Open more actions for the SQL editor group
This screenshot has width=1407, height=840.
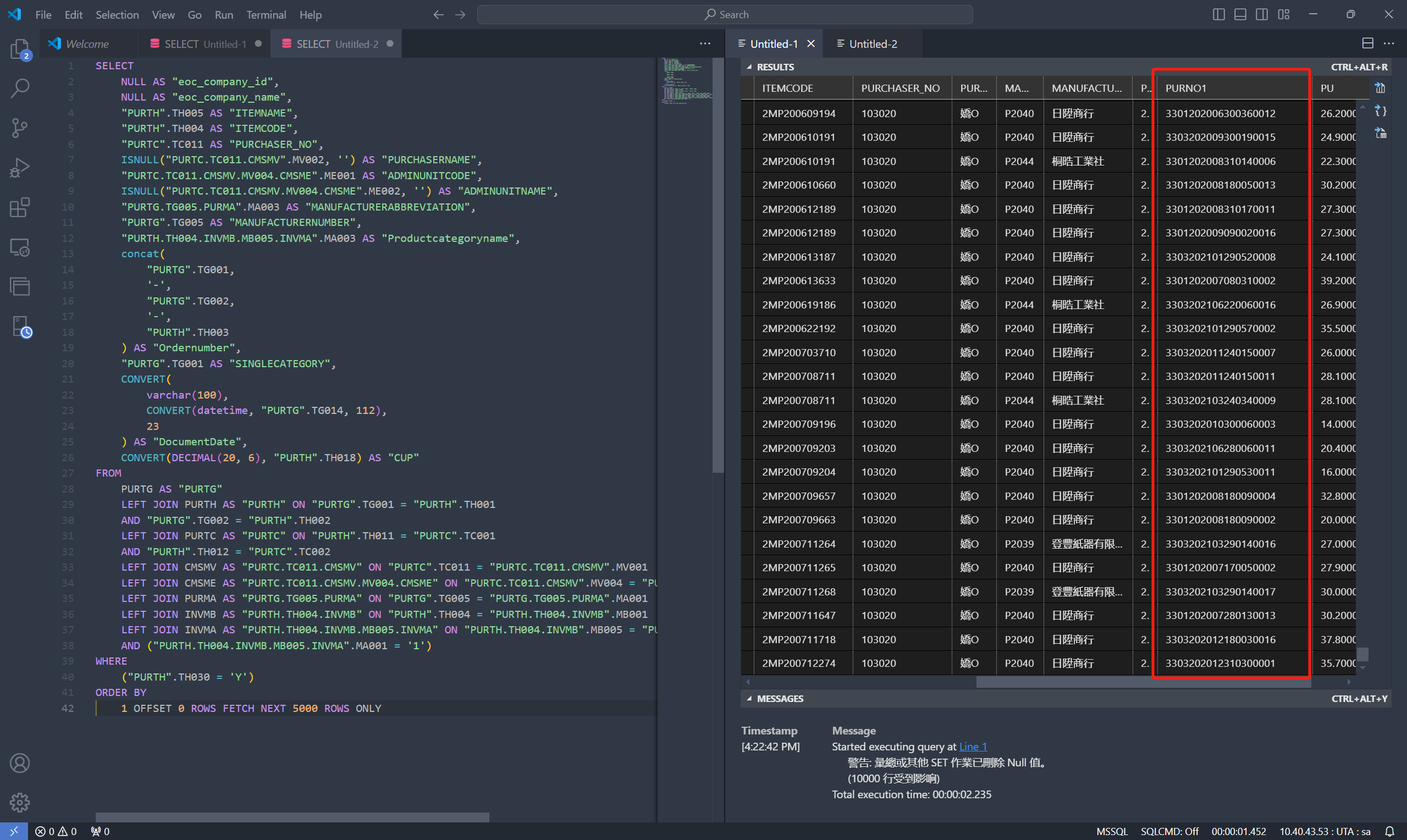pyautogui.click(x=705, y=43)
